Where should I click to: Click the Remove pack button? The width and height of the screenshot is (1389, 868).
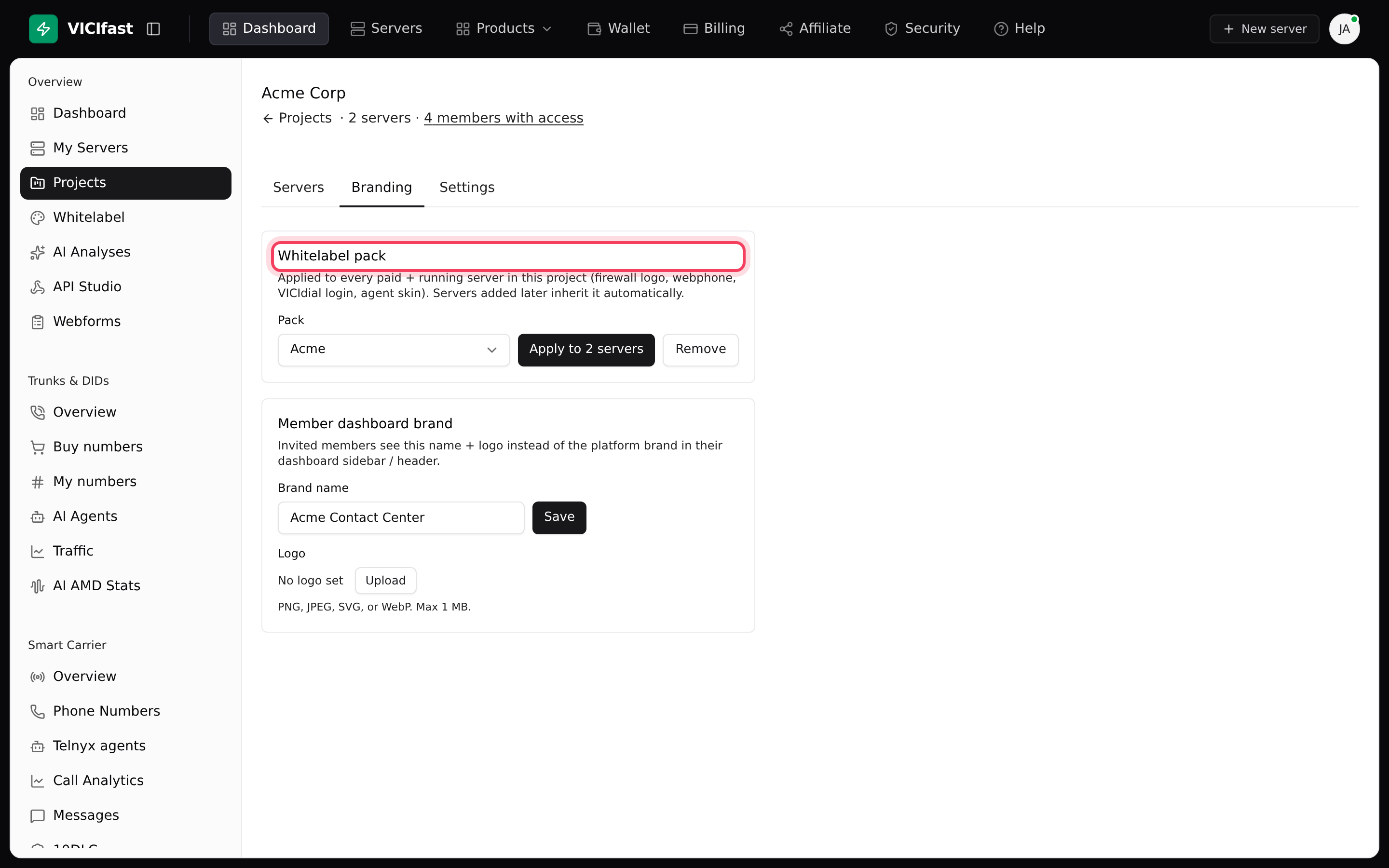pyautogui.click(x=700, y=350)
